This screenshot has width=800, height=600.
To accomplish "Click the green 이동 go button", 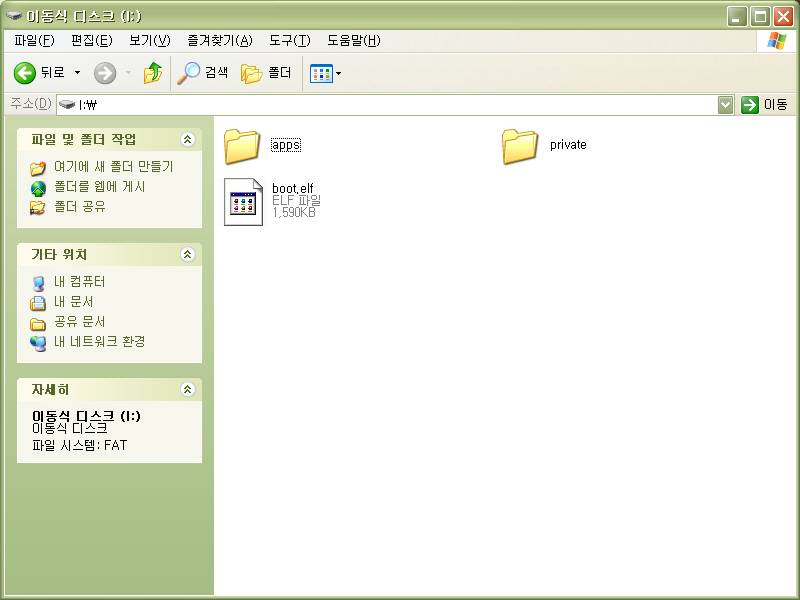I will click(x=764, y=105).
